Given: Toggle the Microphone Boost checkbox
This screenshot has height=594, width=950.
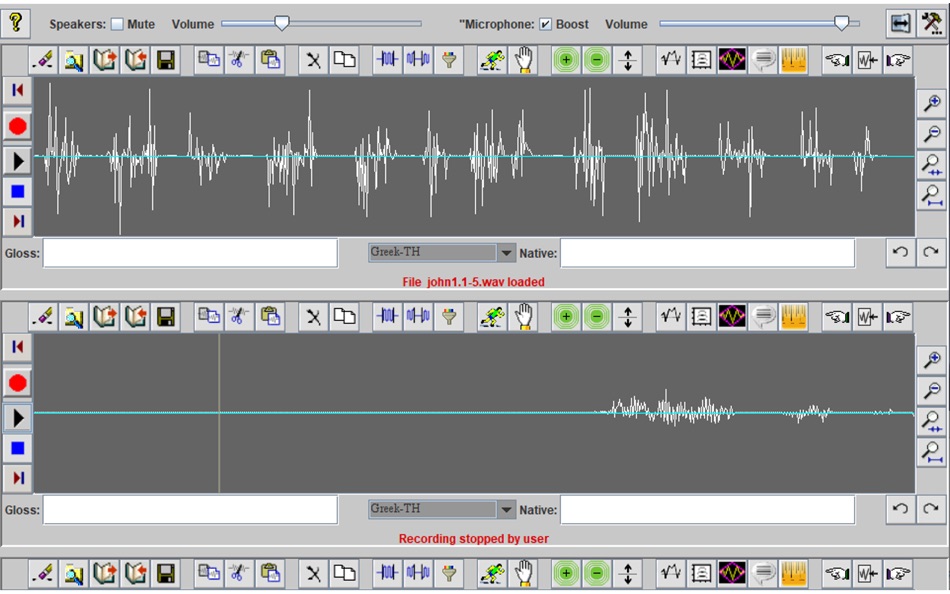Looking at the screenshot, I should point(545,24).
